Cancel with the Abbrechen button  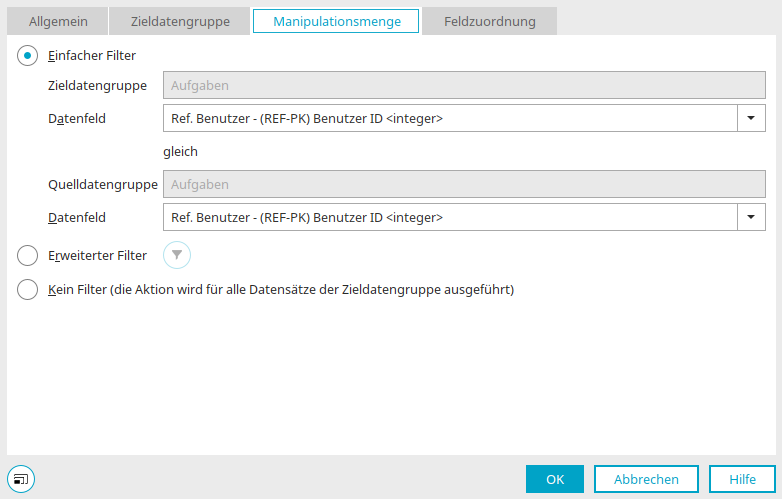point(646,479)
